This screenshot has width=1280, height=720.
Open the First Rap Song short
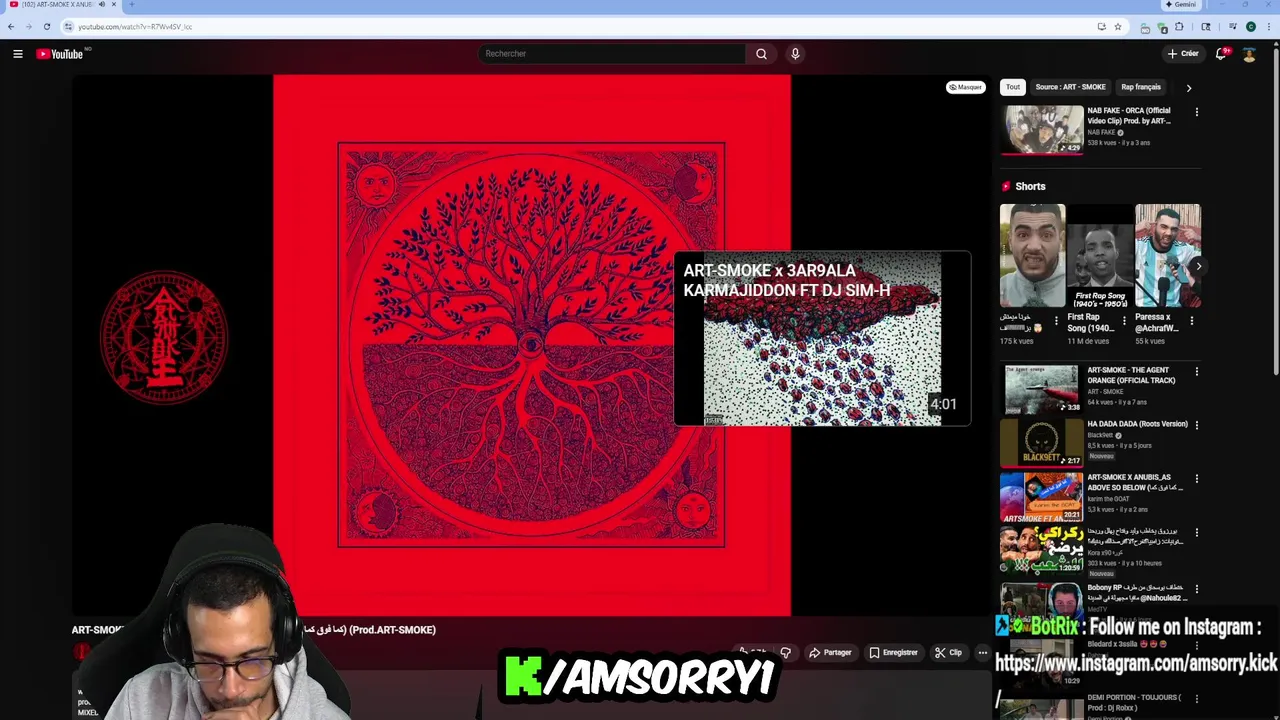click(1100, 255)
